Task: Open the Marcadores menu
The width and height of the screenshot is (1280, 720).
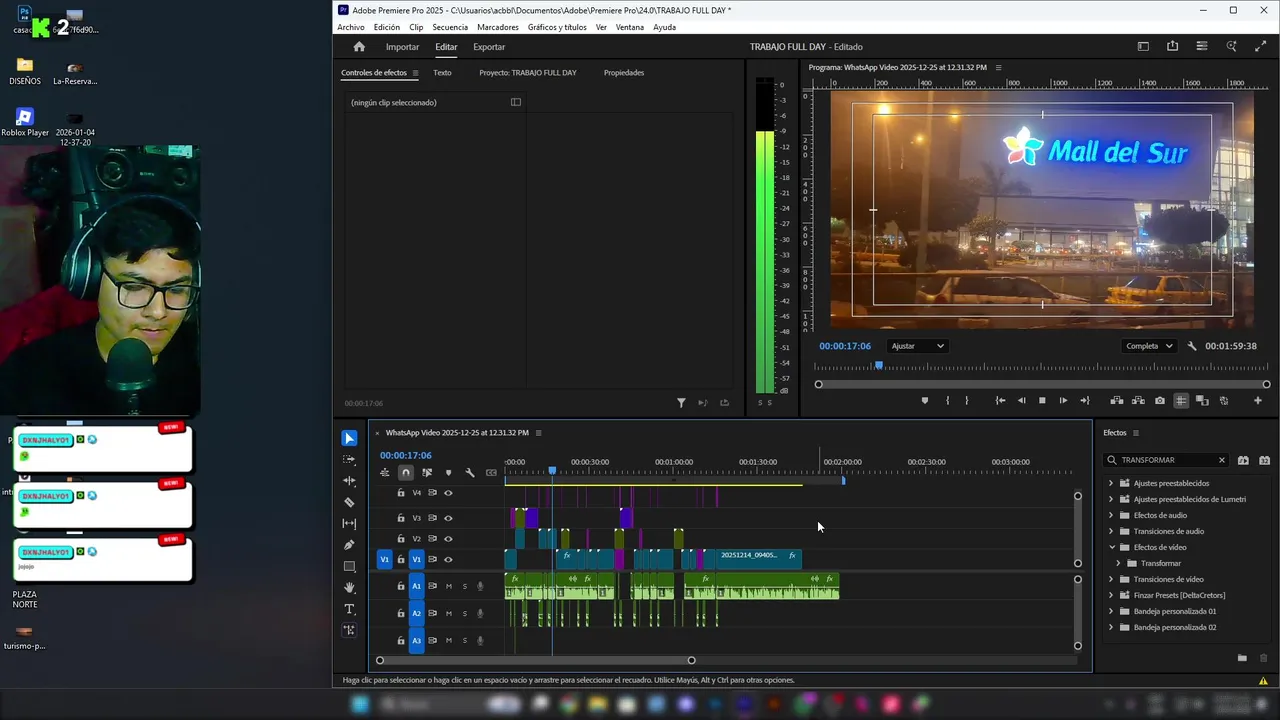Action: pyautogui.click(x=498, y=27)
